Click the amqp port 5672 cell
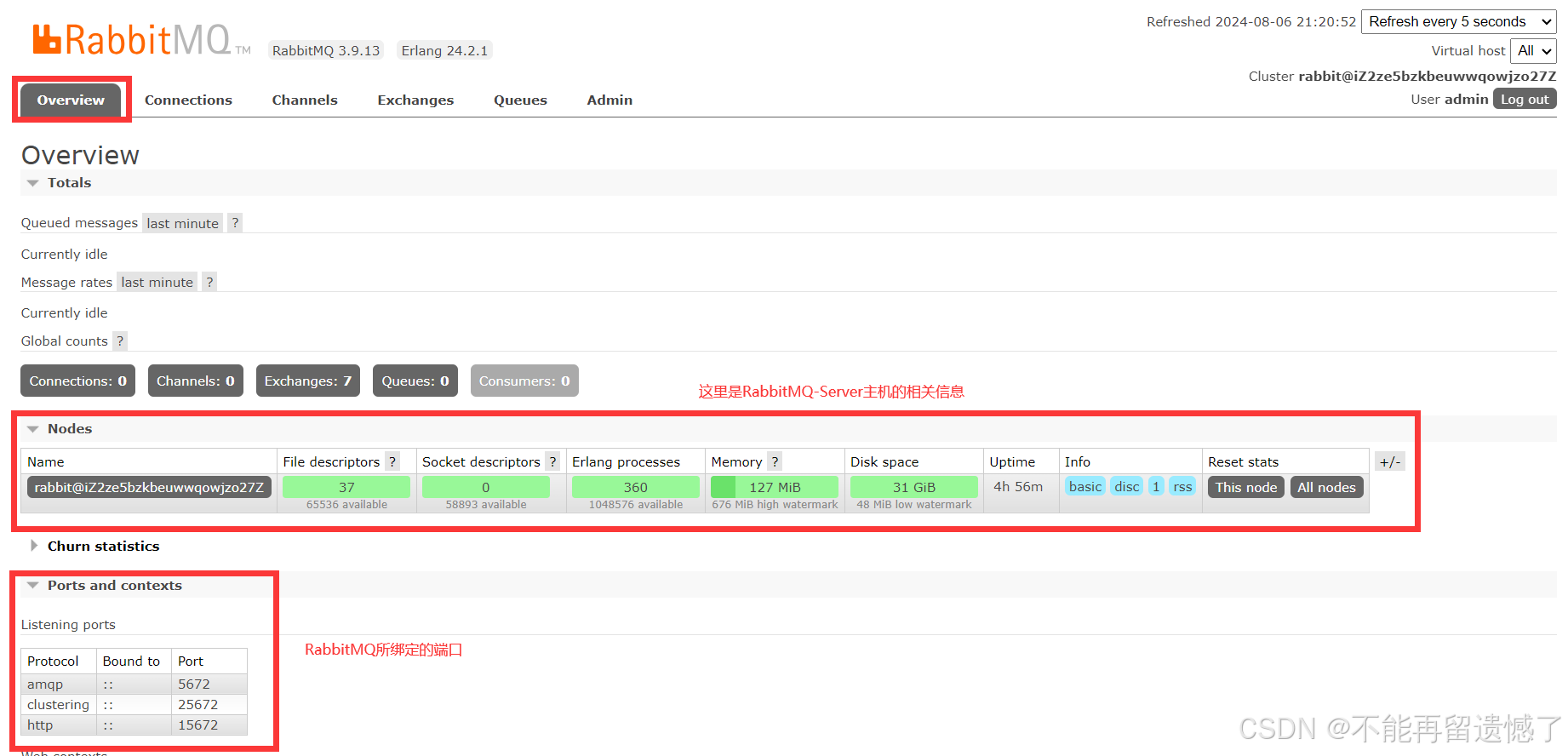 209,684
